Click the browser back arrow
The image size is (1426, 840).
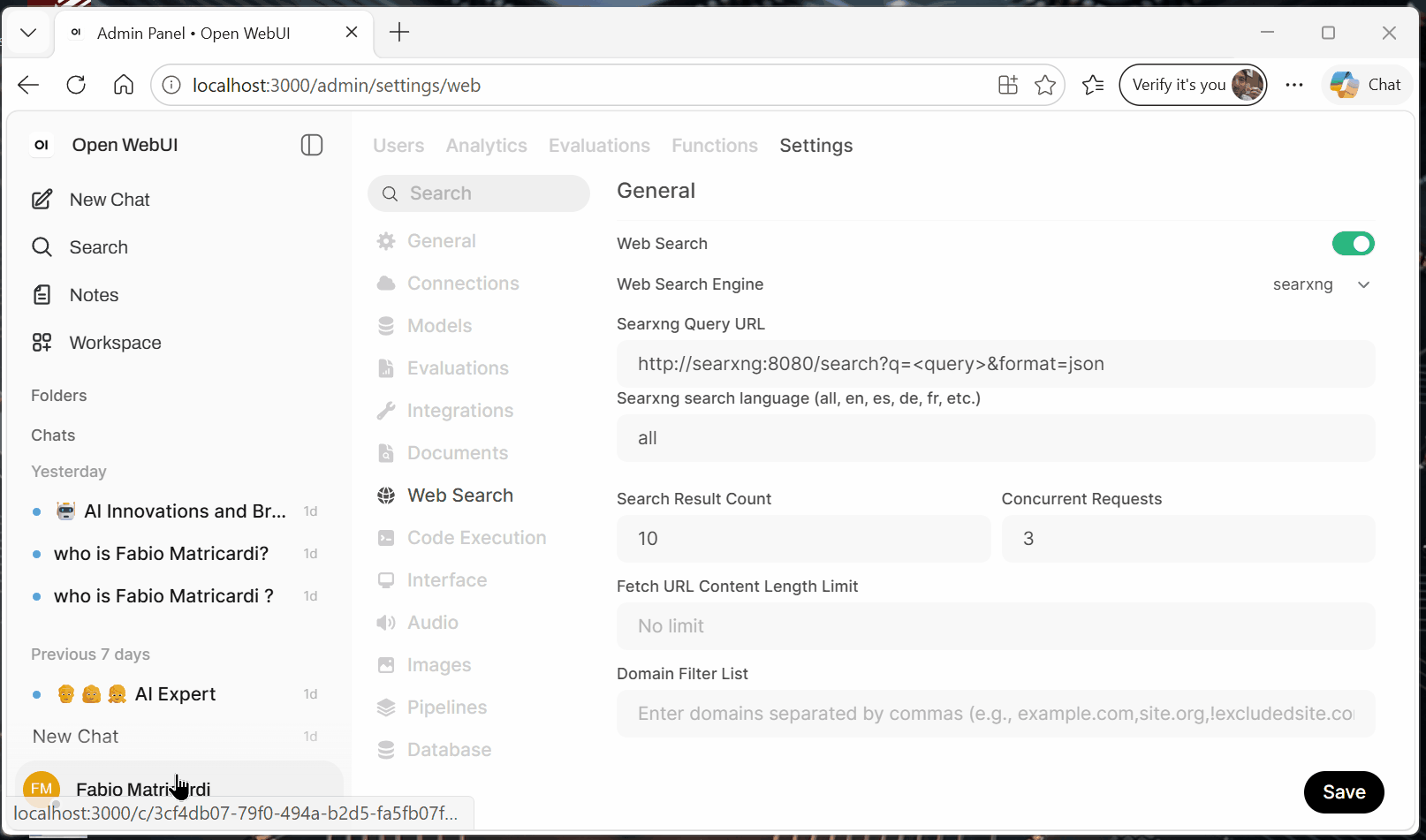[28, 85]
